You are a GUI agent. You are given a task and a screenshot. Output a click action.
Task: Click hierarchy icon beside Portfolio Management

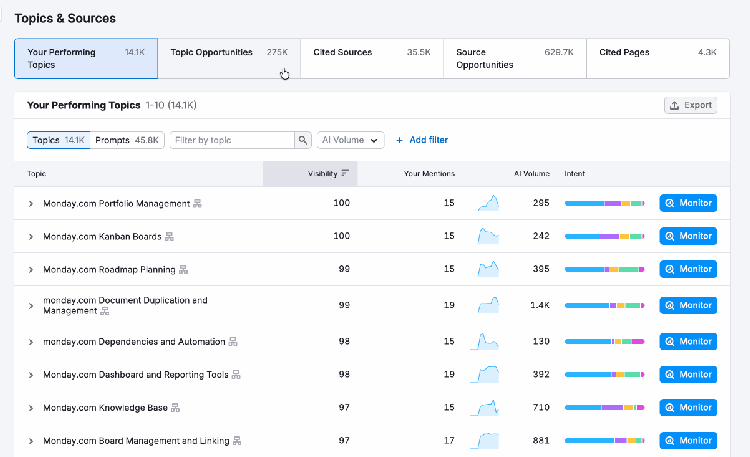pos(197,203)
